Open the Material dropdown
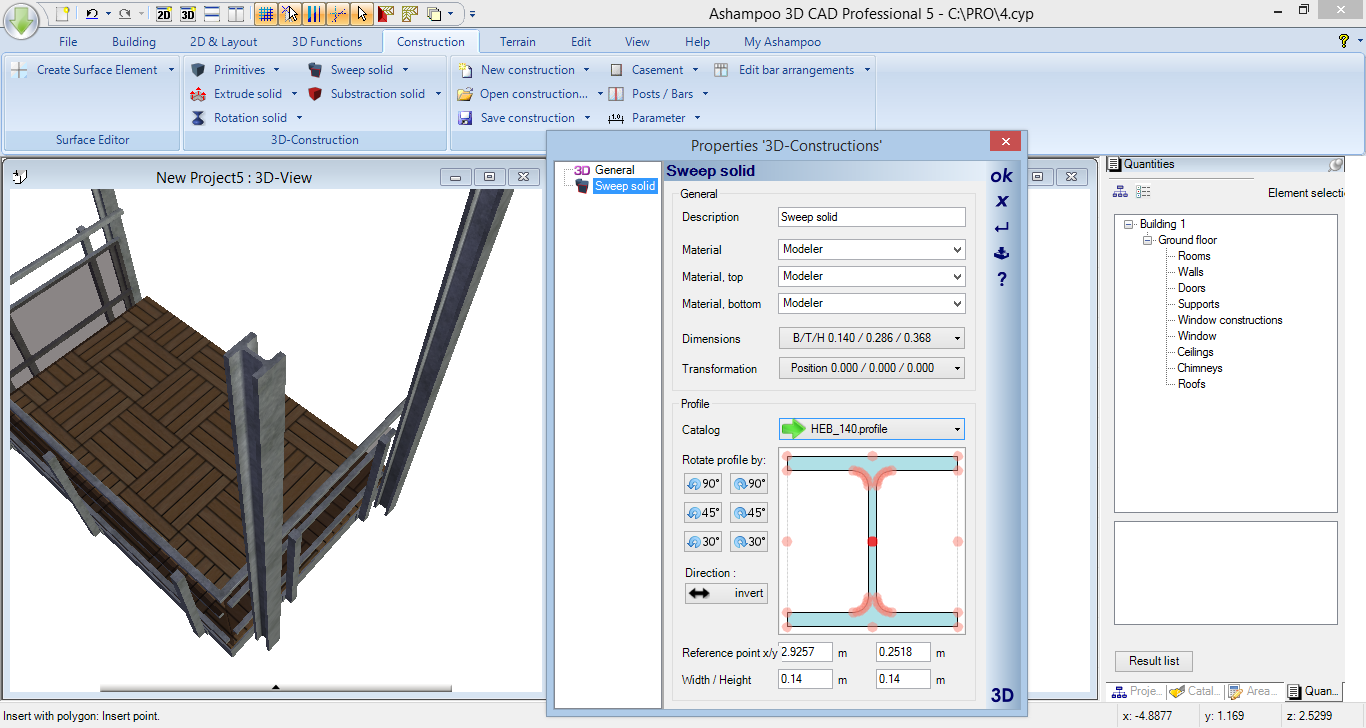The width and height of the screenshot is (1366, 728). (x=871, y=250)
